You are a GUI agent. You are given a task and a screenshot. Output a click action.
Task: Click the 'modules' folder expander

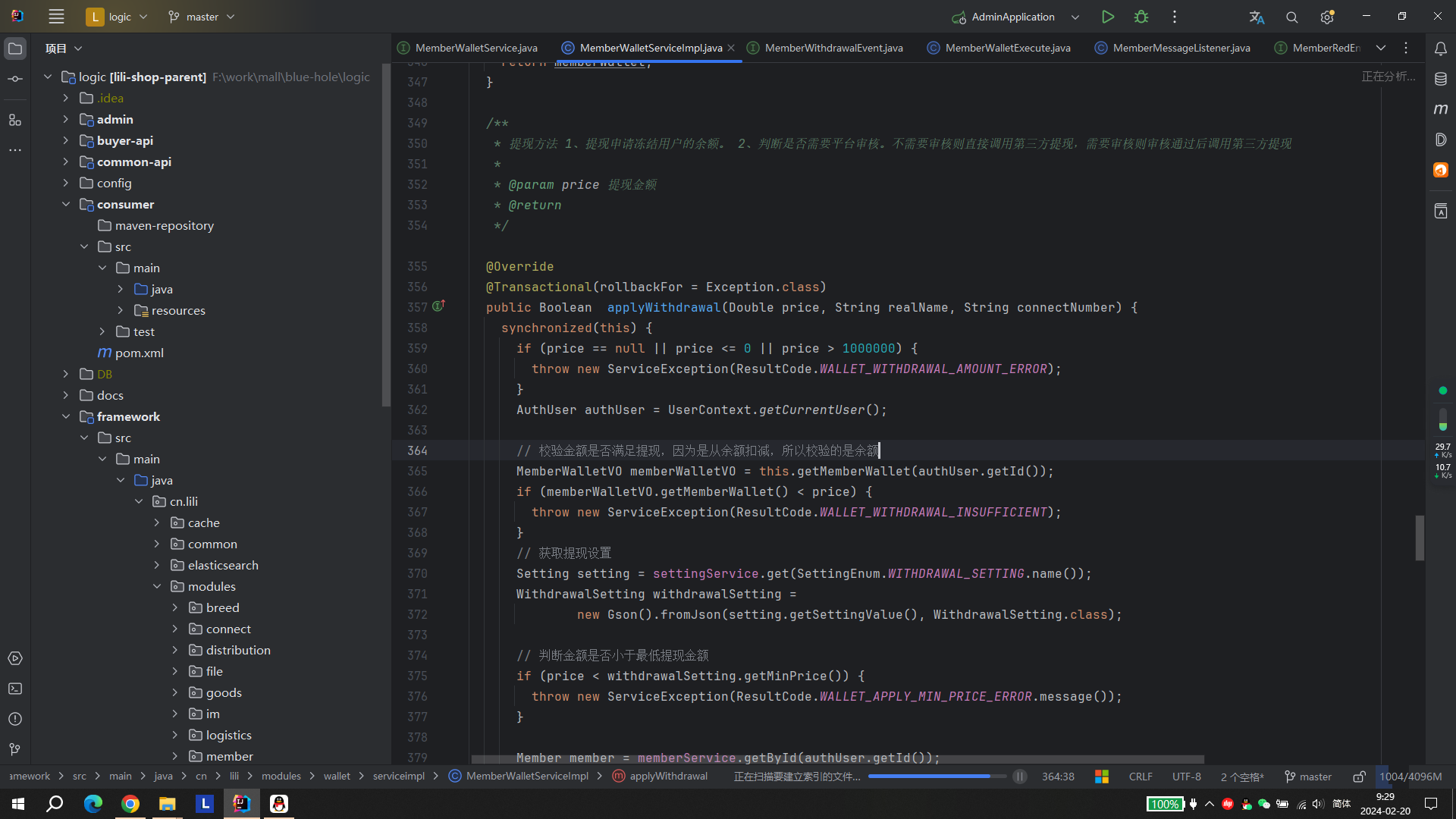tap(157, 587)
